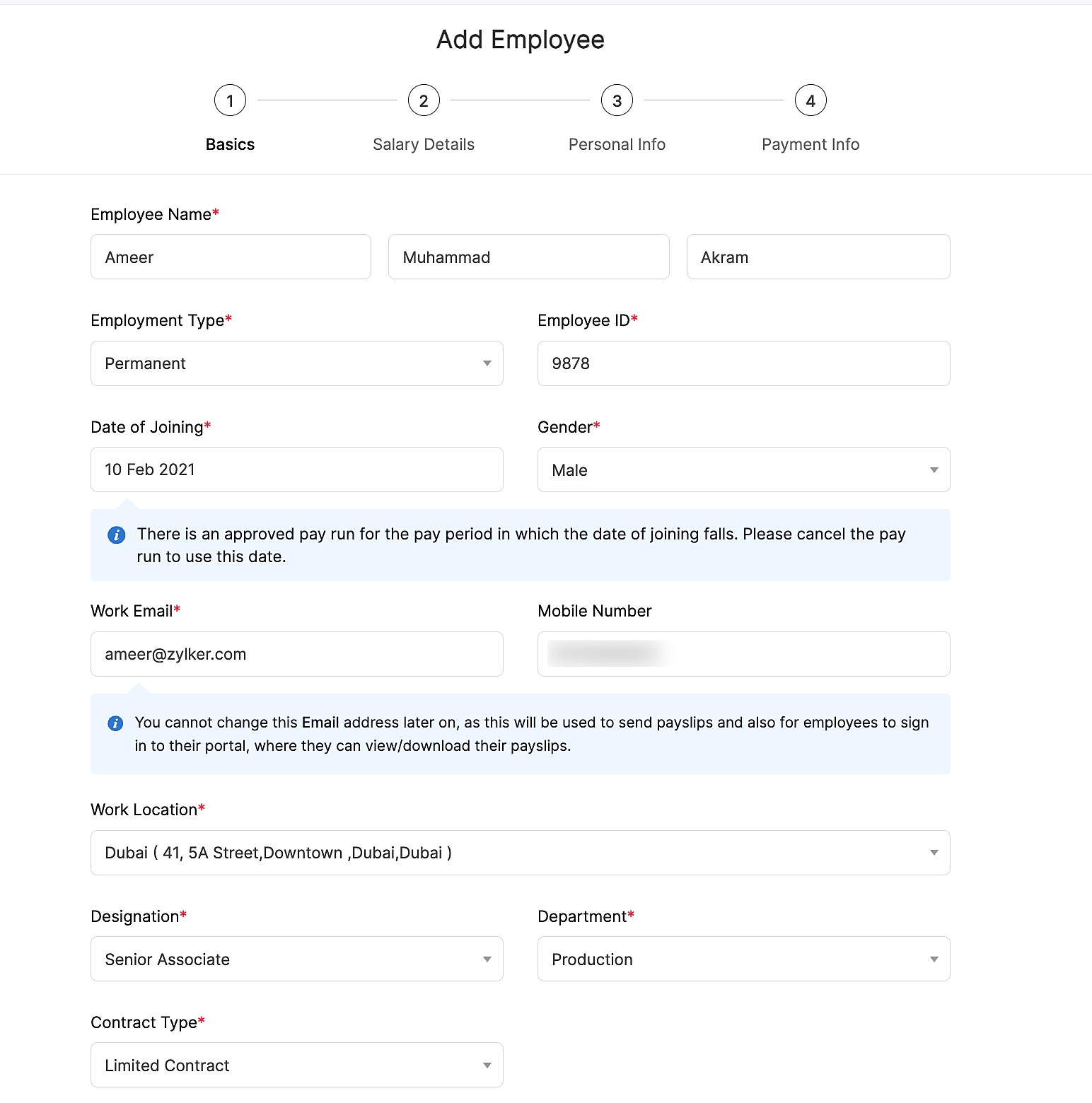The image size is (1092, 1103).
Task: Click the Salary Details step label
Action: coord(424,145)
